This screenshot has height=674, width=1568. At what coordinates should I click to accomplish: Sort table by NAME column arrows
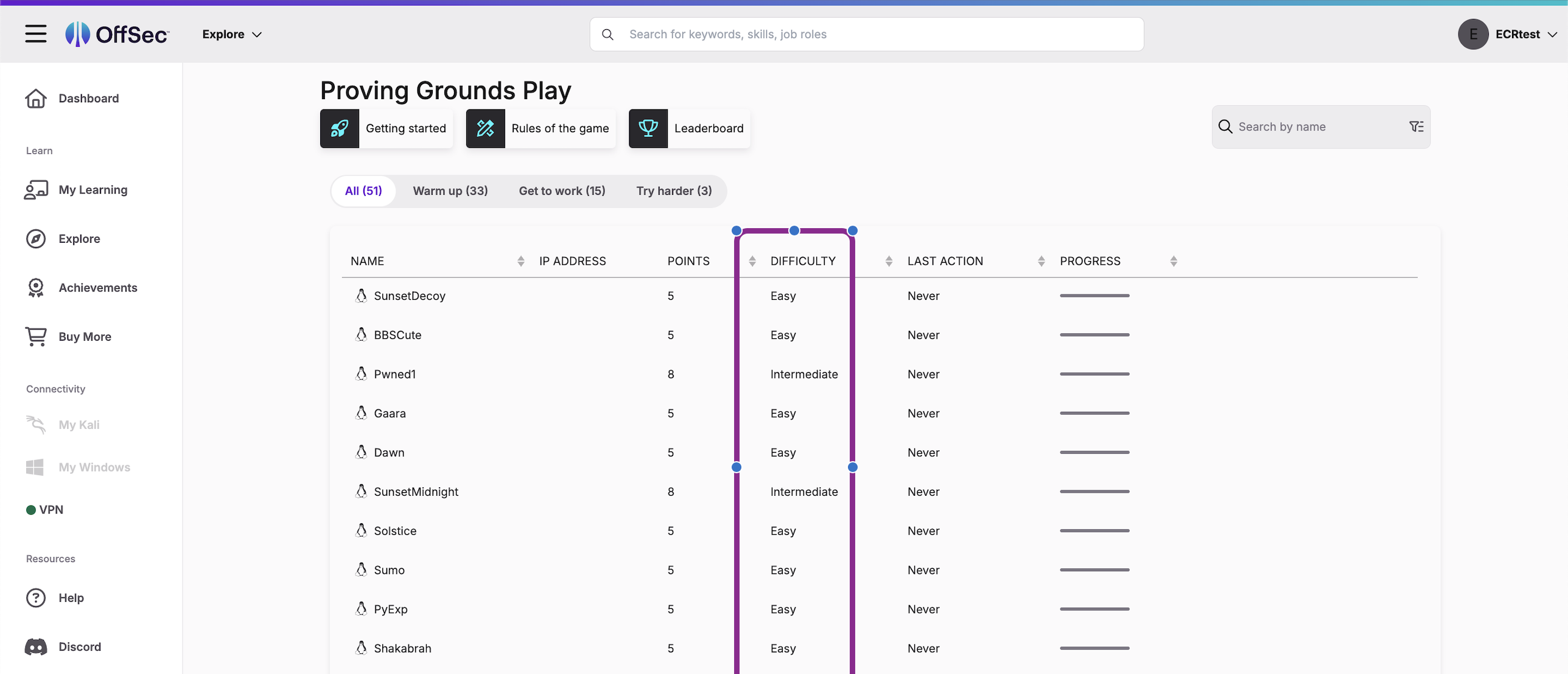[x=521, y=261]
